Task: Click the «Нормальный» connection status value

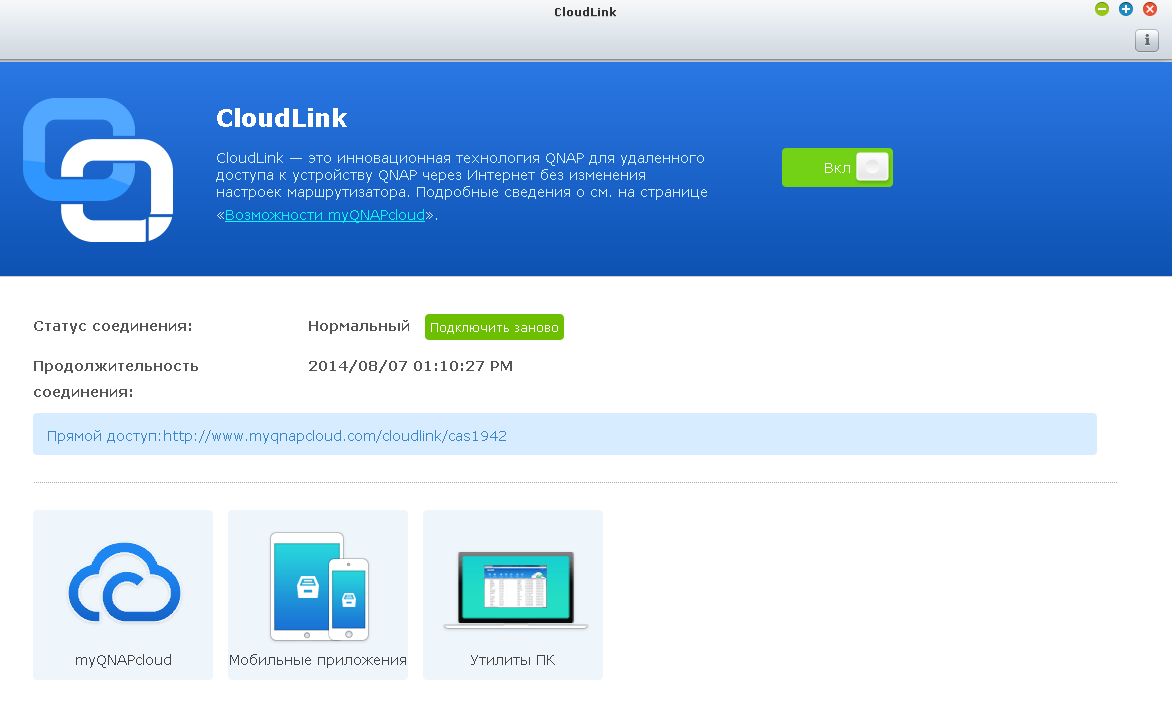Action: pyautogui.click(x=359, y=326)
